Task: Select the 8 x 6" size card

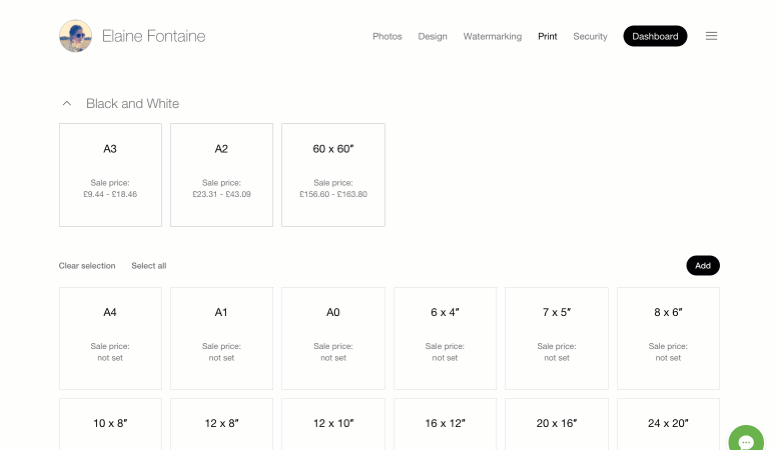Action: coord(668,338)
